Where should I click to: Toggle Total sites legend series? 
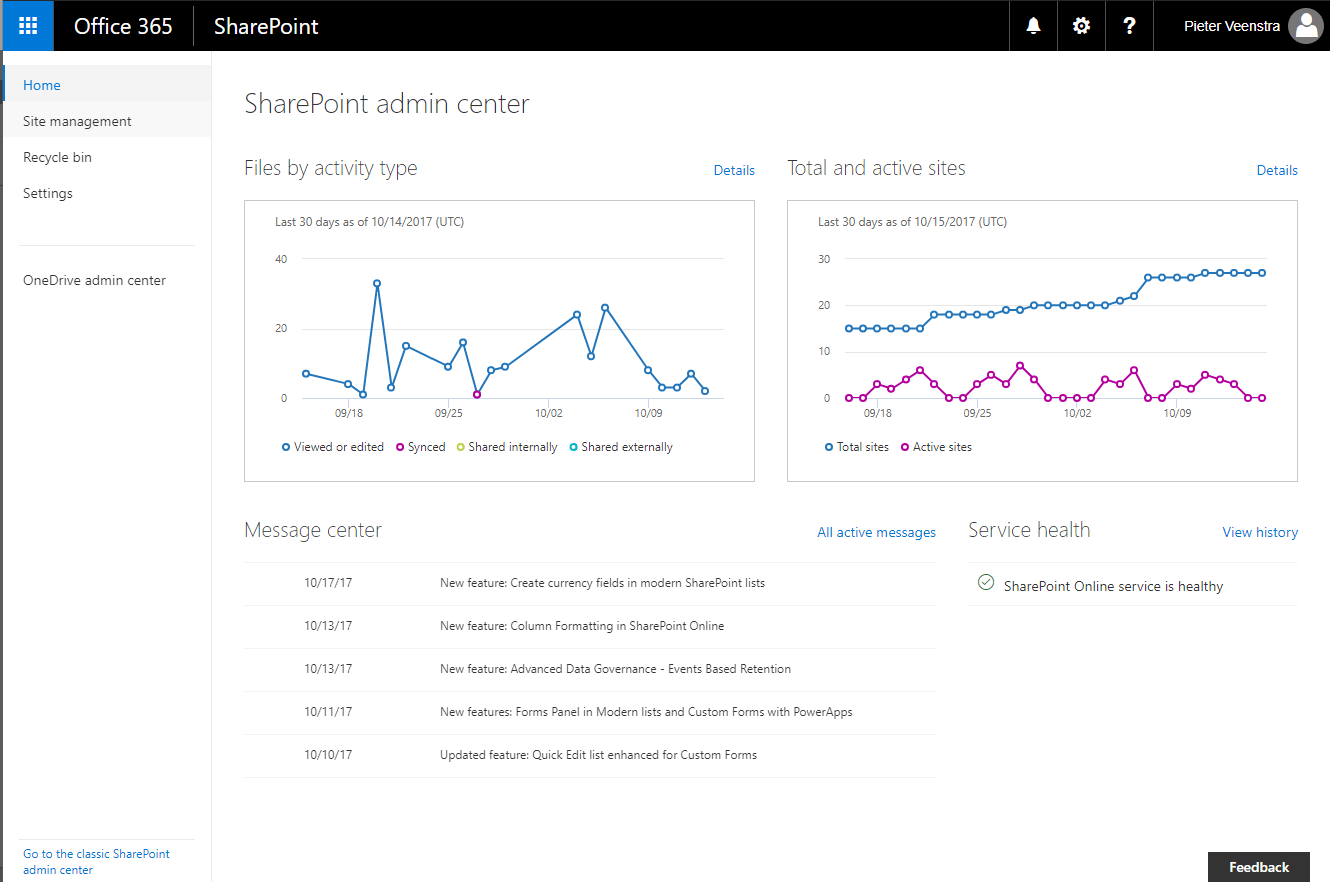(857, 447)
